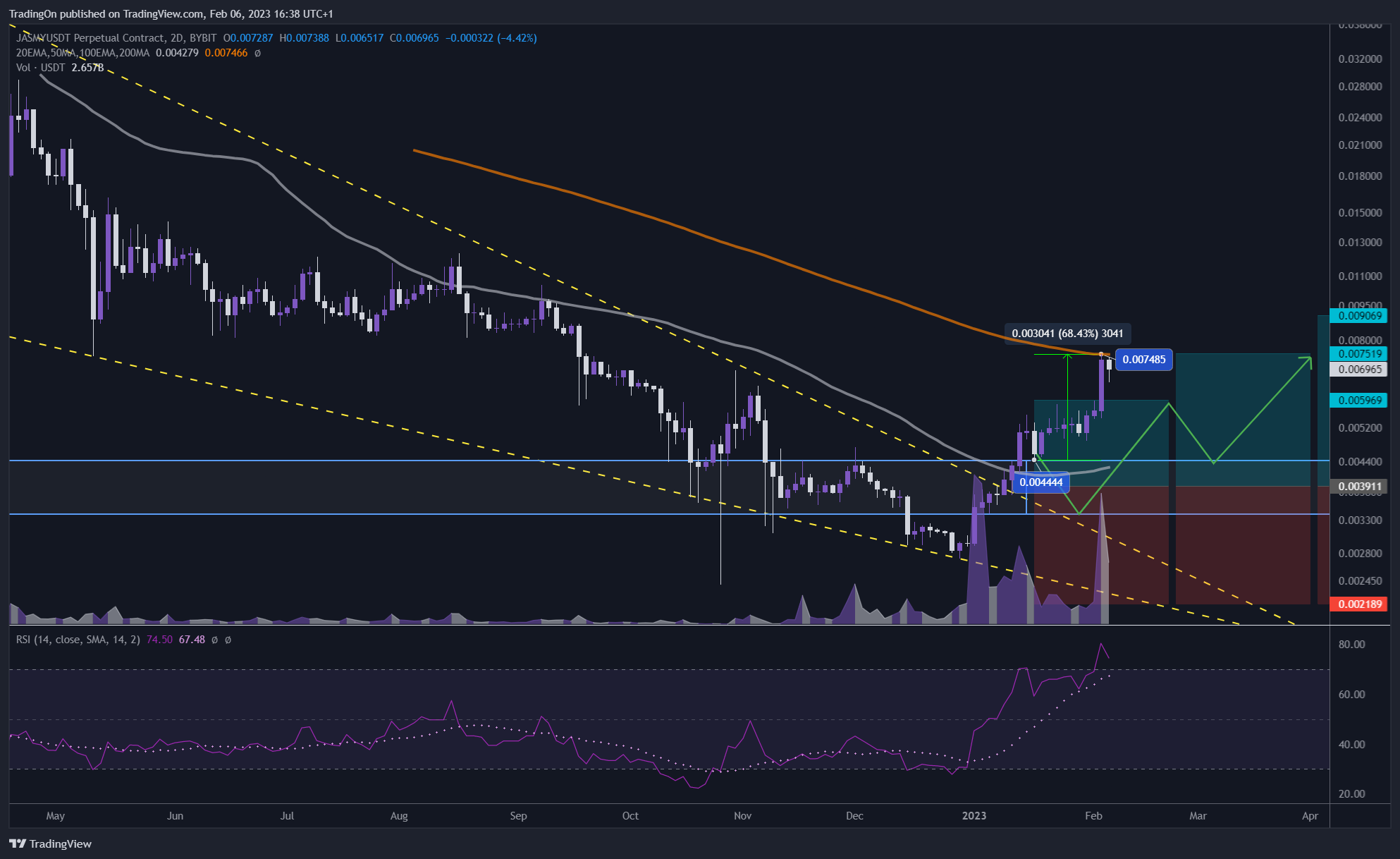1400x859 pixels.
Task: Click the close value C0.006965
Action: 415,38
